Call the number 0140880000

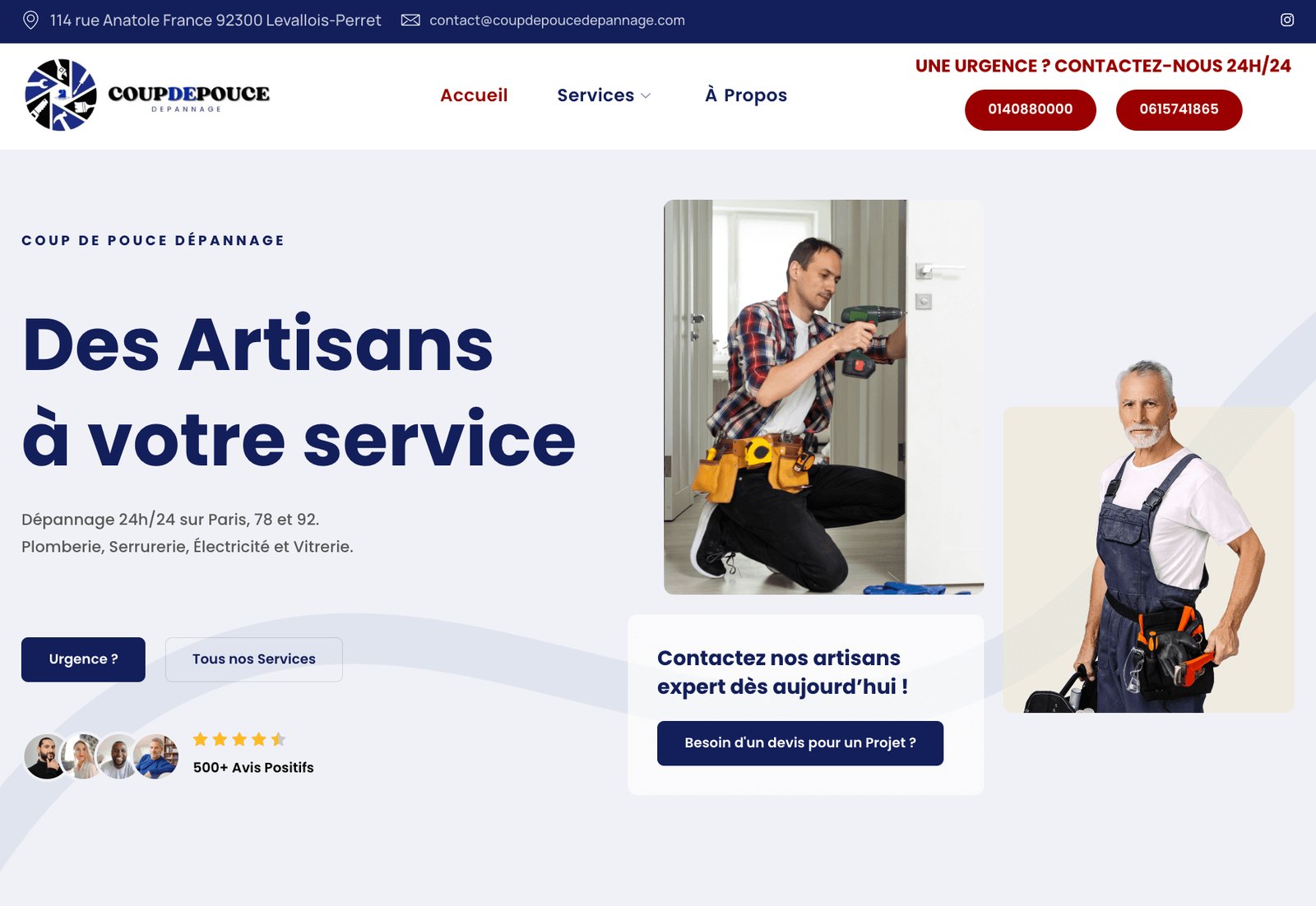(x=1031, y=109)
